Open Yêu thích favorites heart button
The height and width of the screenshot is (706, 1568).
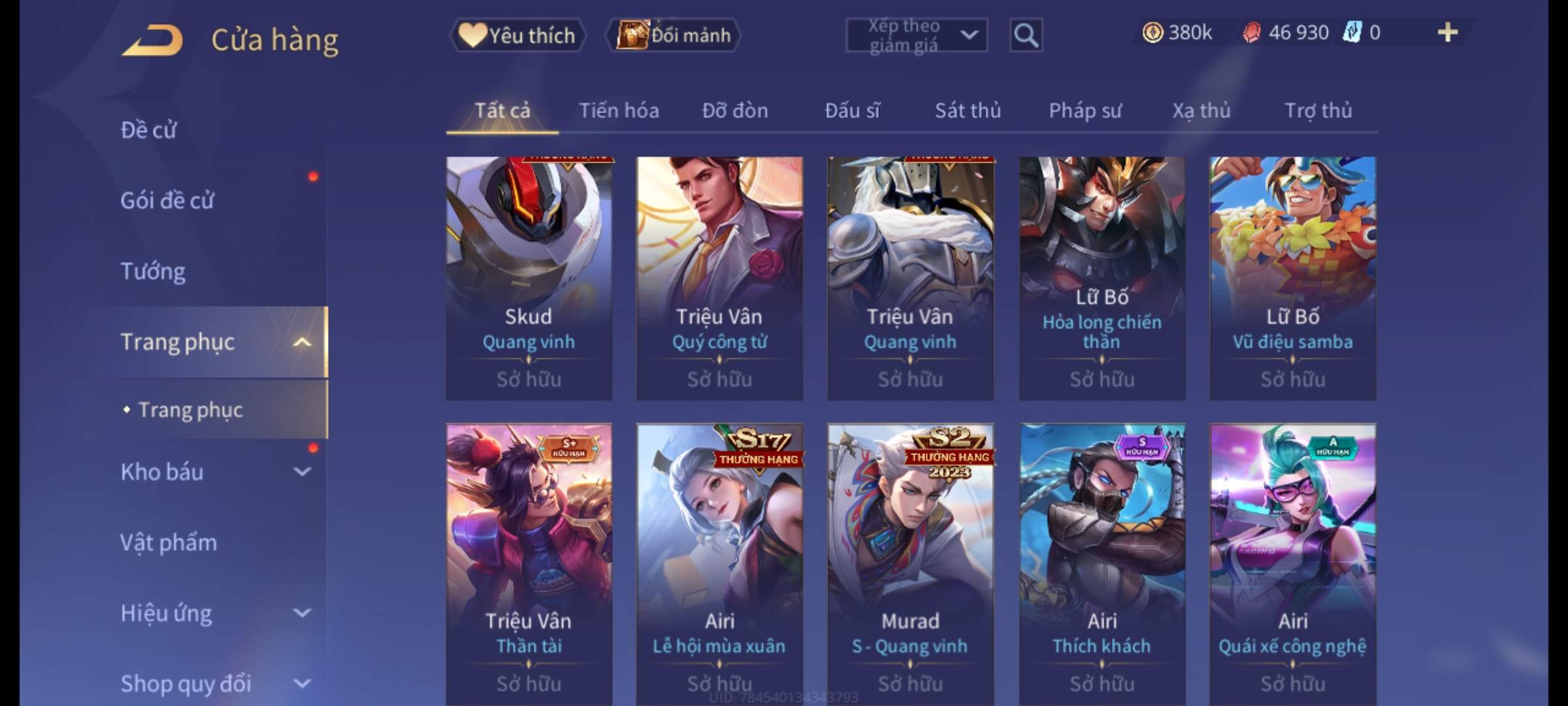point(517,35)
